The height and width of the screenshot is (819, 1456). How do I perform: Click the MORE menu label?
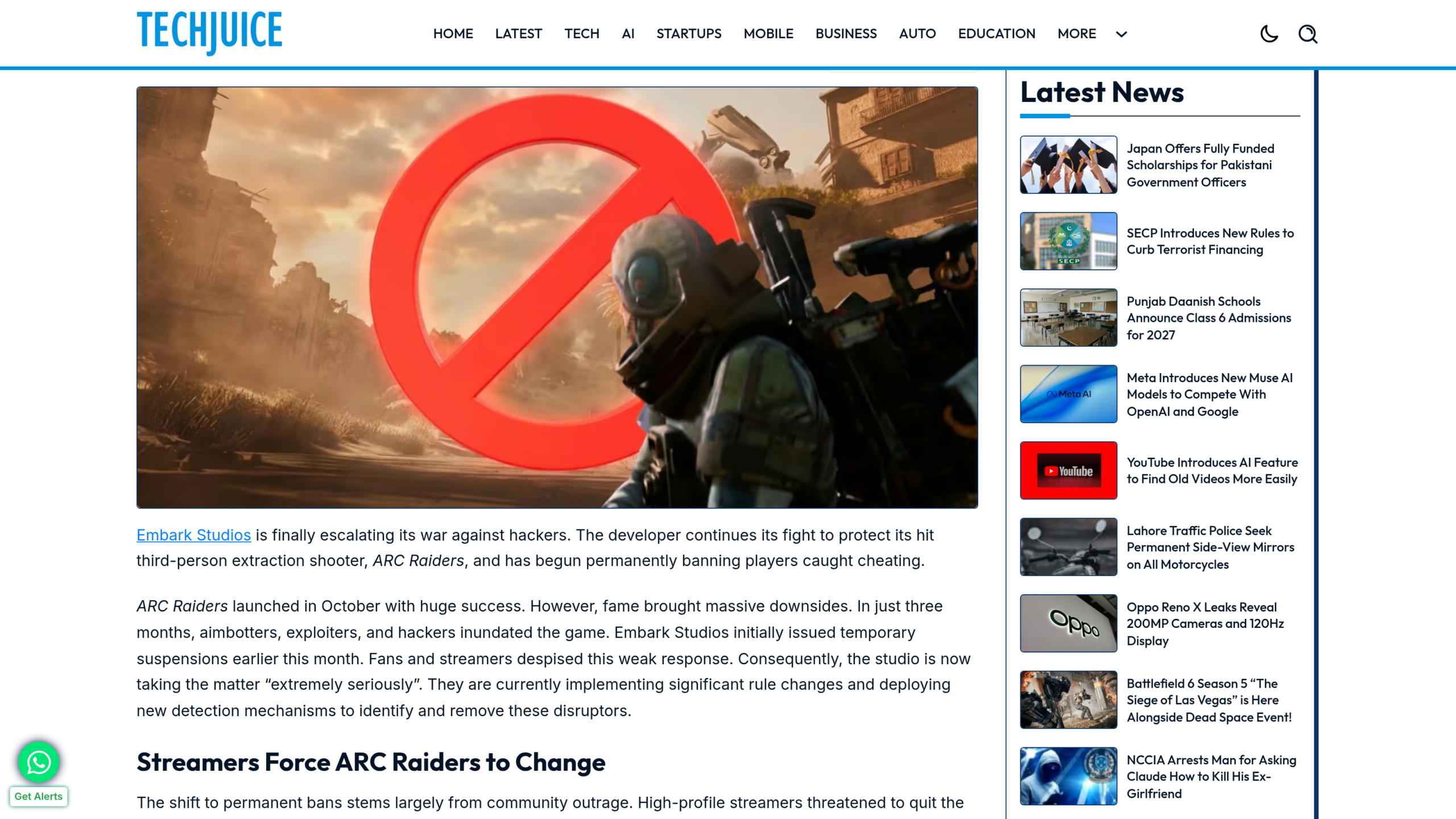1077,34
